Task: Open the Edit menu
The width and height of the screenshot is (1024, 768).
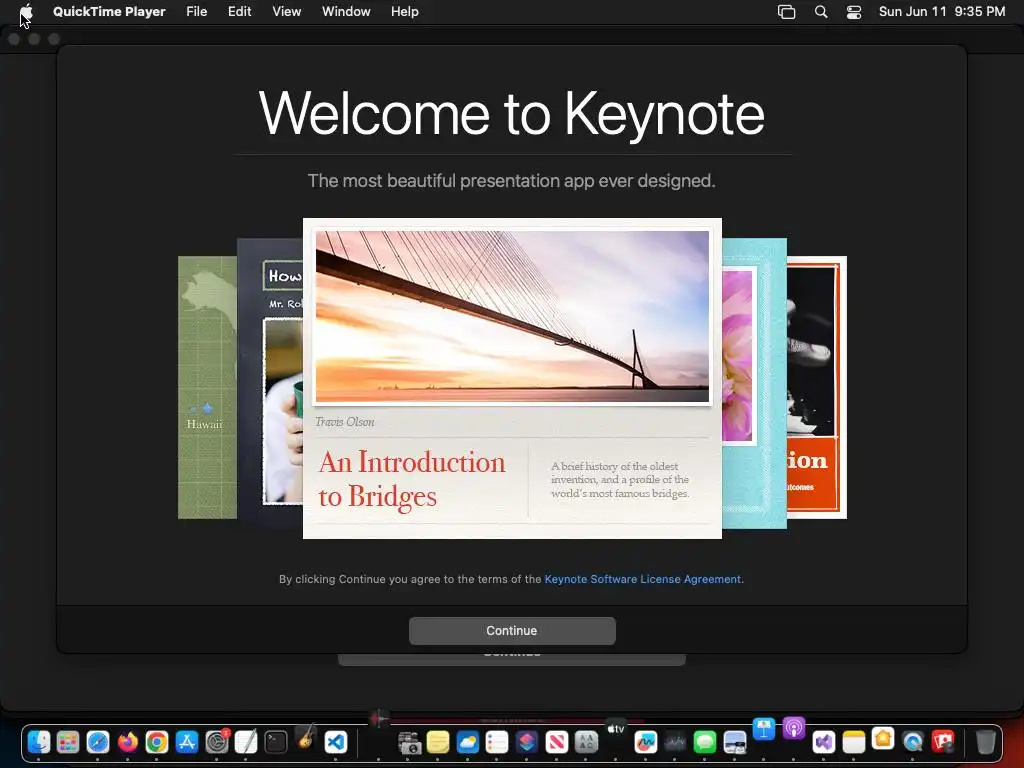Action: click(x=240, y=12)
